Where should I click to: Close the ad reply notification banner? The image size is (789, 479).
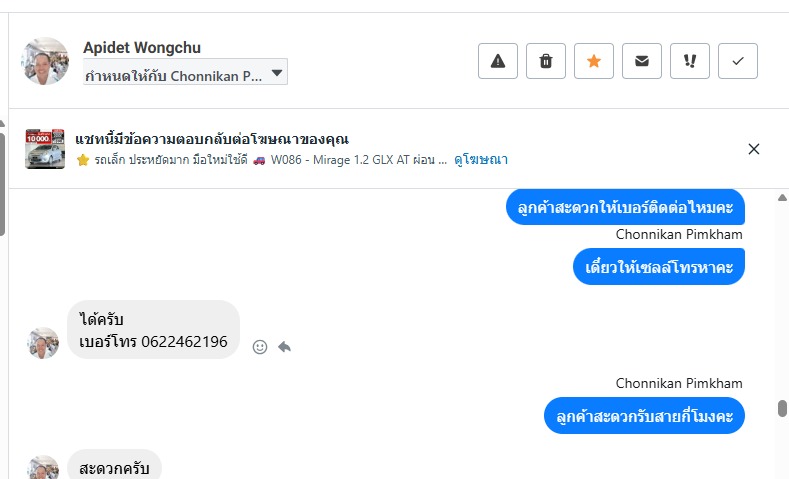[x=754, y=149]
